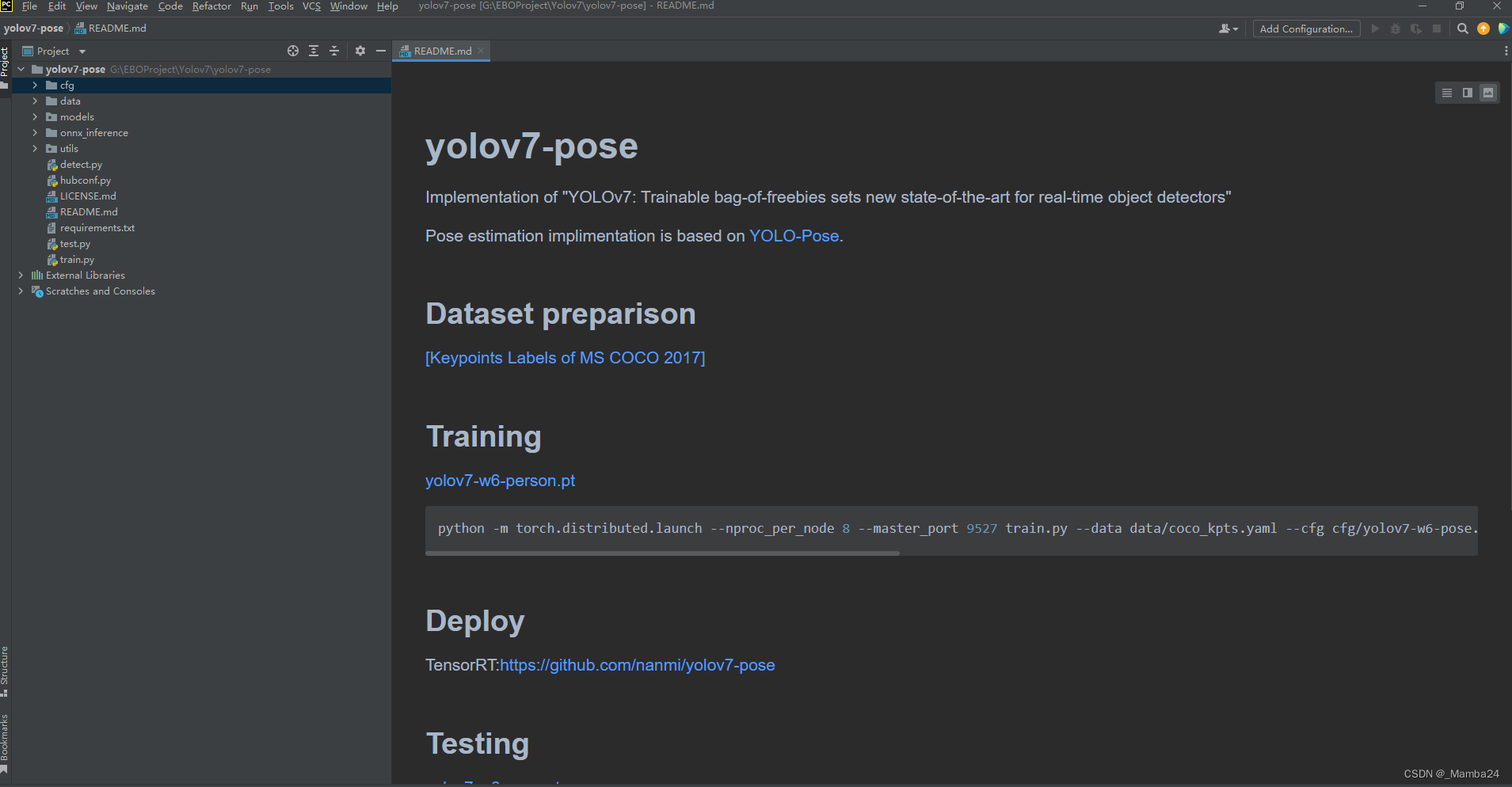Select the README.md editor tab
This screenshot has height=787, width=1512.
coord(442,51)
